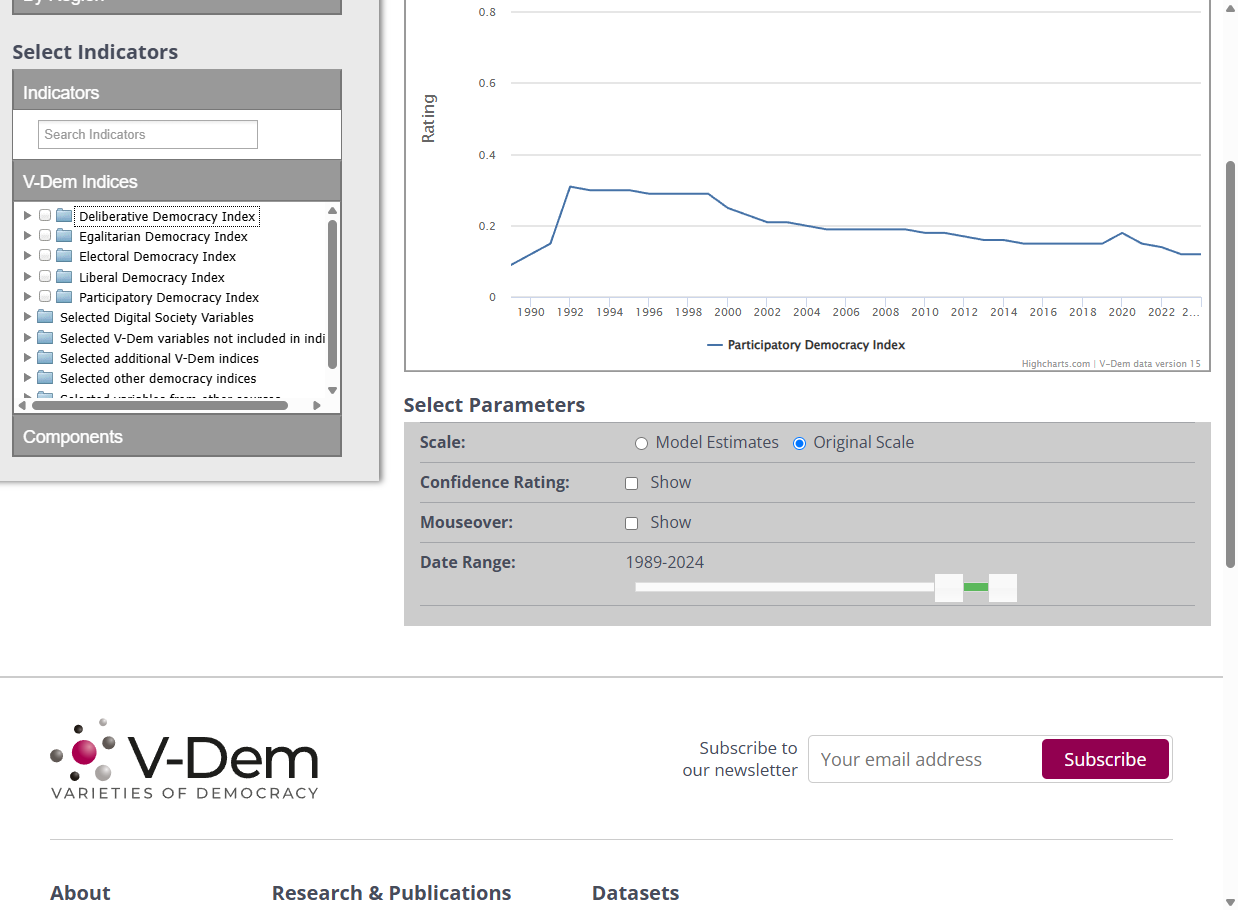The image size is (1238, 910).
Task: Check the Egalitarian Democracy Index checkbox
Action: pos(45,236)
